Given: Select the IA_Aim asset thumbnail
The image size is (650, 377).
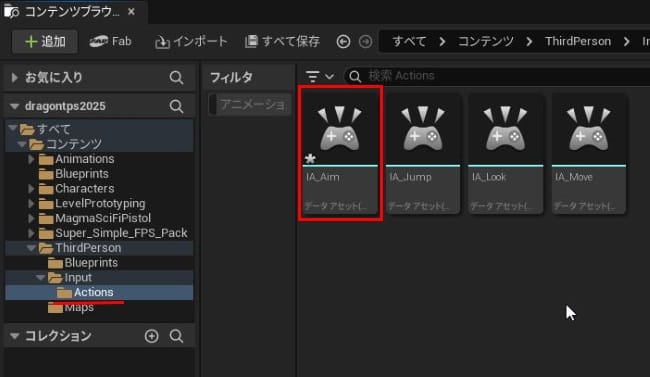Looking at the screenshot, I should click(x=340, y=129).
